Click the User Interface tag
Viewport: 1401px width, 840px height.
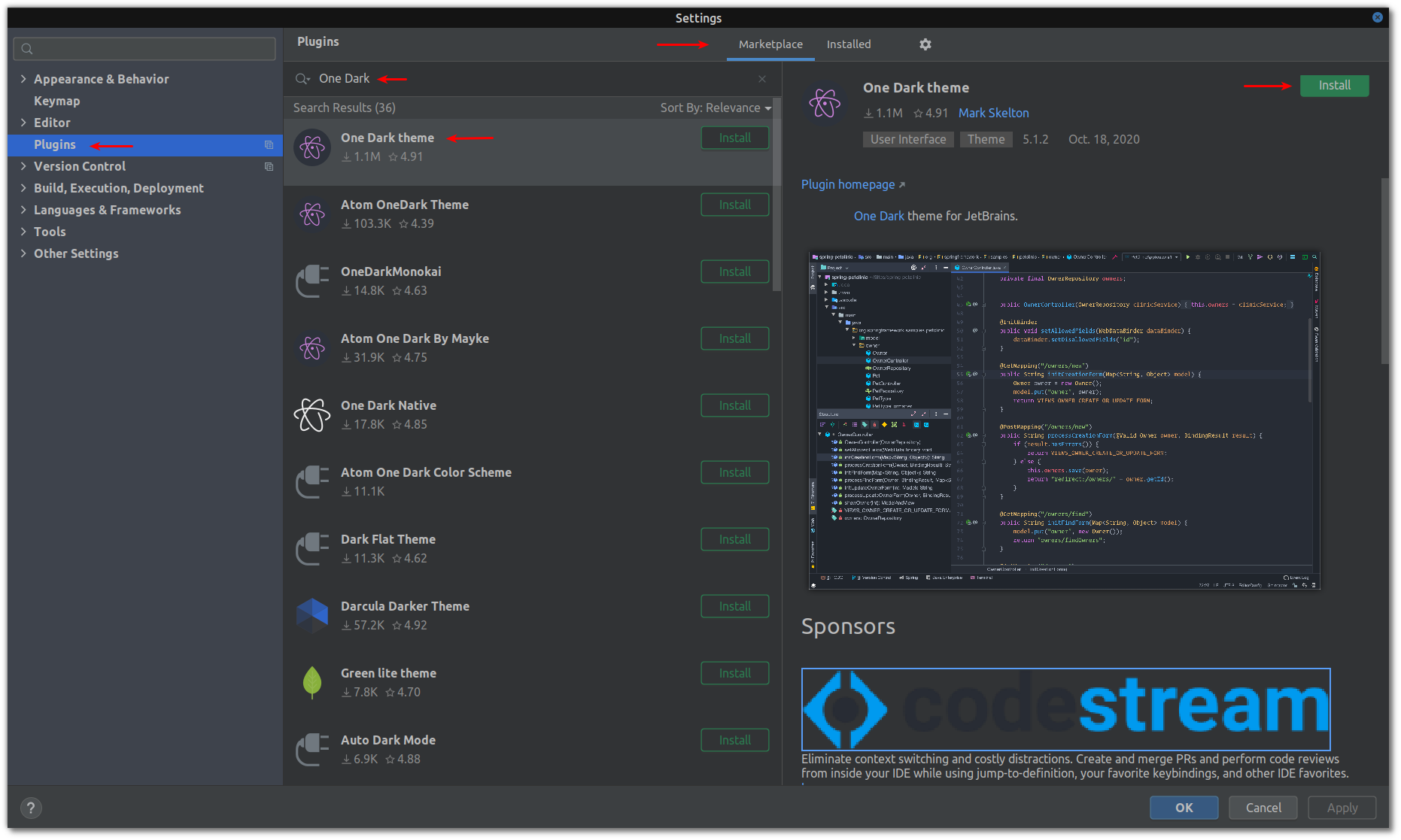[908, 139]
